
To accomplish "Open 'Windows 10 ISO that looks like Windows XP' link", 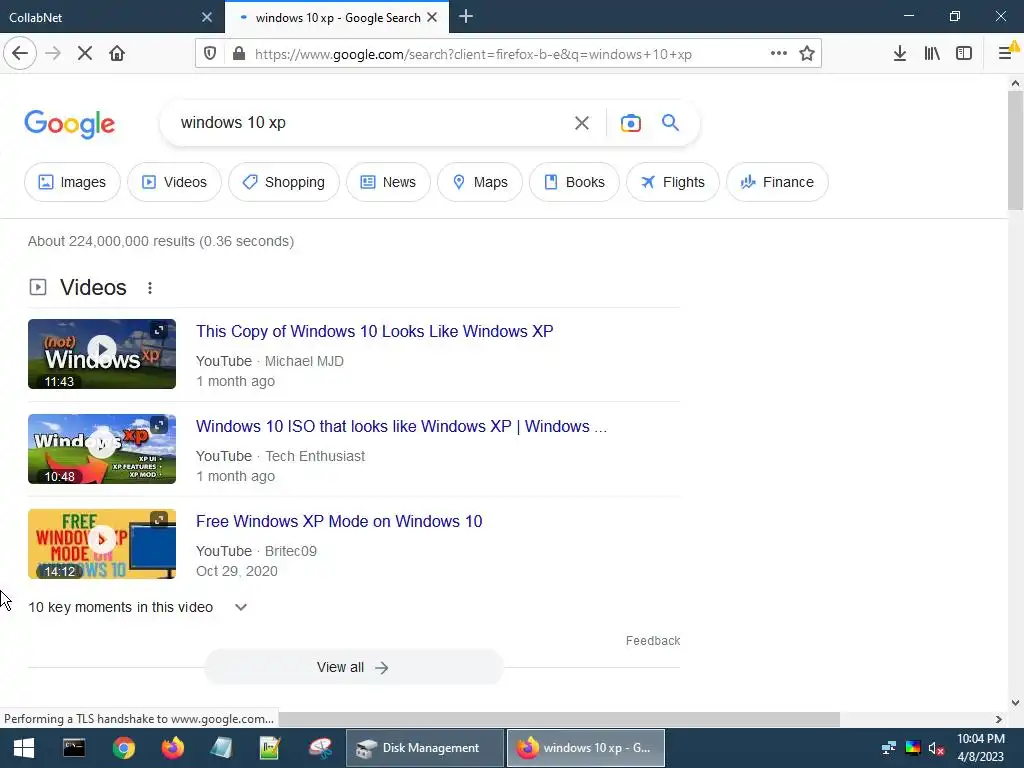I will (401, 426).
